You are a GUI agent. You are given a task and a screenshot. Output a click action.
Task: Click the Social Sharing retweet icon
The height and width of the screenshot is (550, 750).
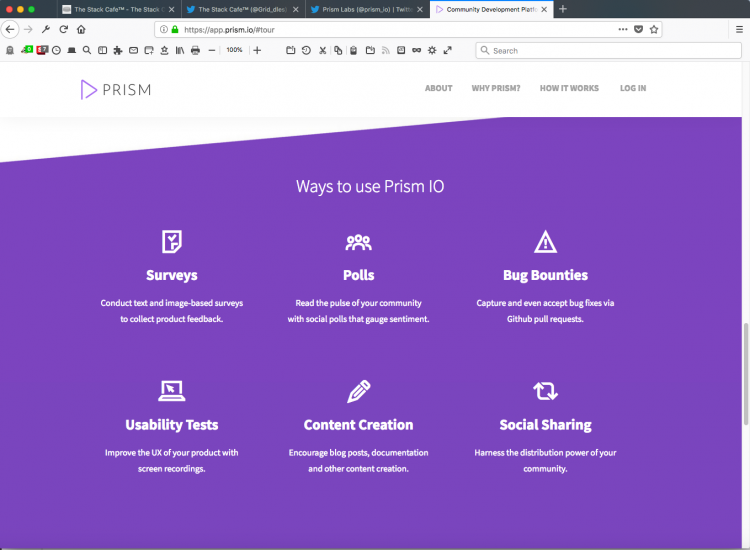tap(545, 391)
